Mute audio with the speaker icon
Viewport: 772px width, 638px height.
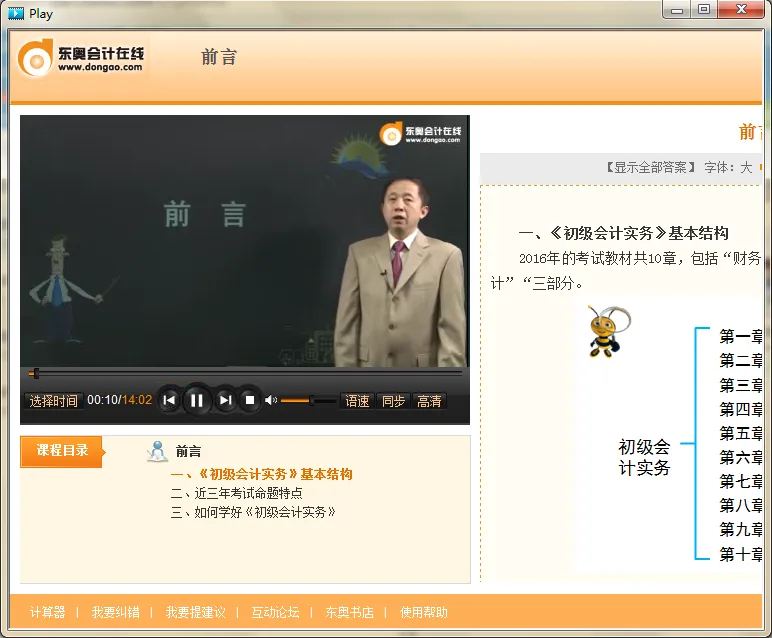pos(270,400)
